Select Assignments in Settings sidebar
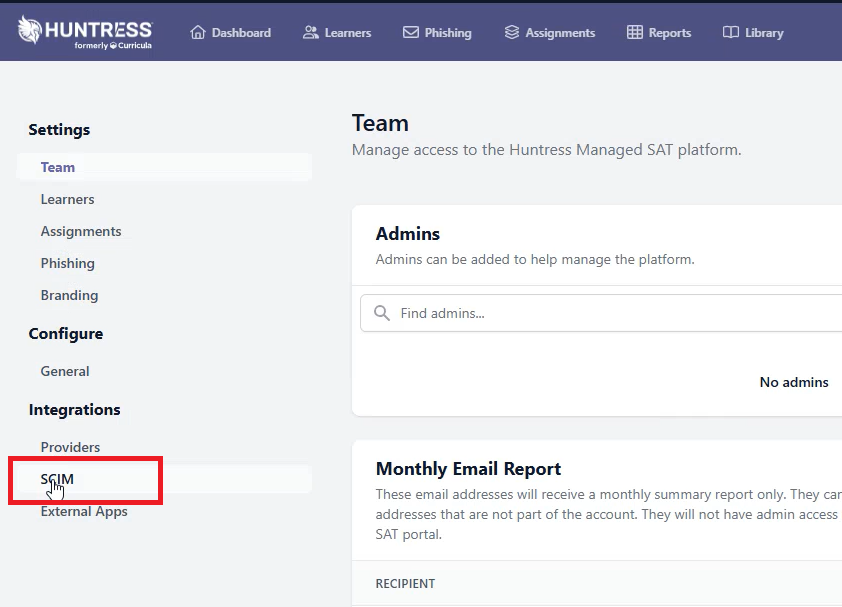Viewport: 842px width, 607px height. point(81,232)
